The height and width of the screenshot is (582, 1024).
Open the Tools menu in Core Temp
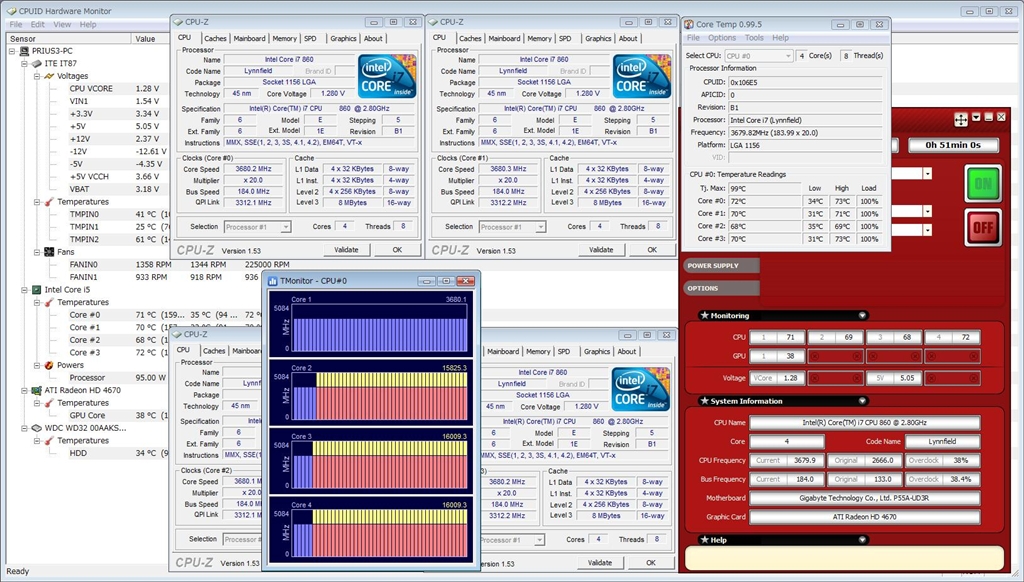click(x=752, y=38)
